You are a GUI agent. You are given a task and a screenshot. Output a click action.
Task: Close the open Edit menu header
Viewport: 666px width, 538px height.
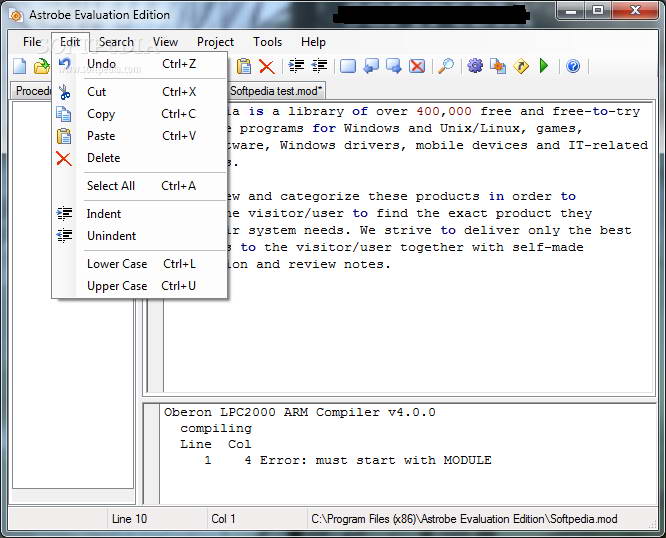[x=70, y=42]
